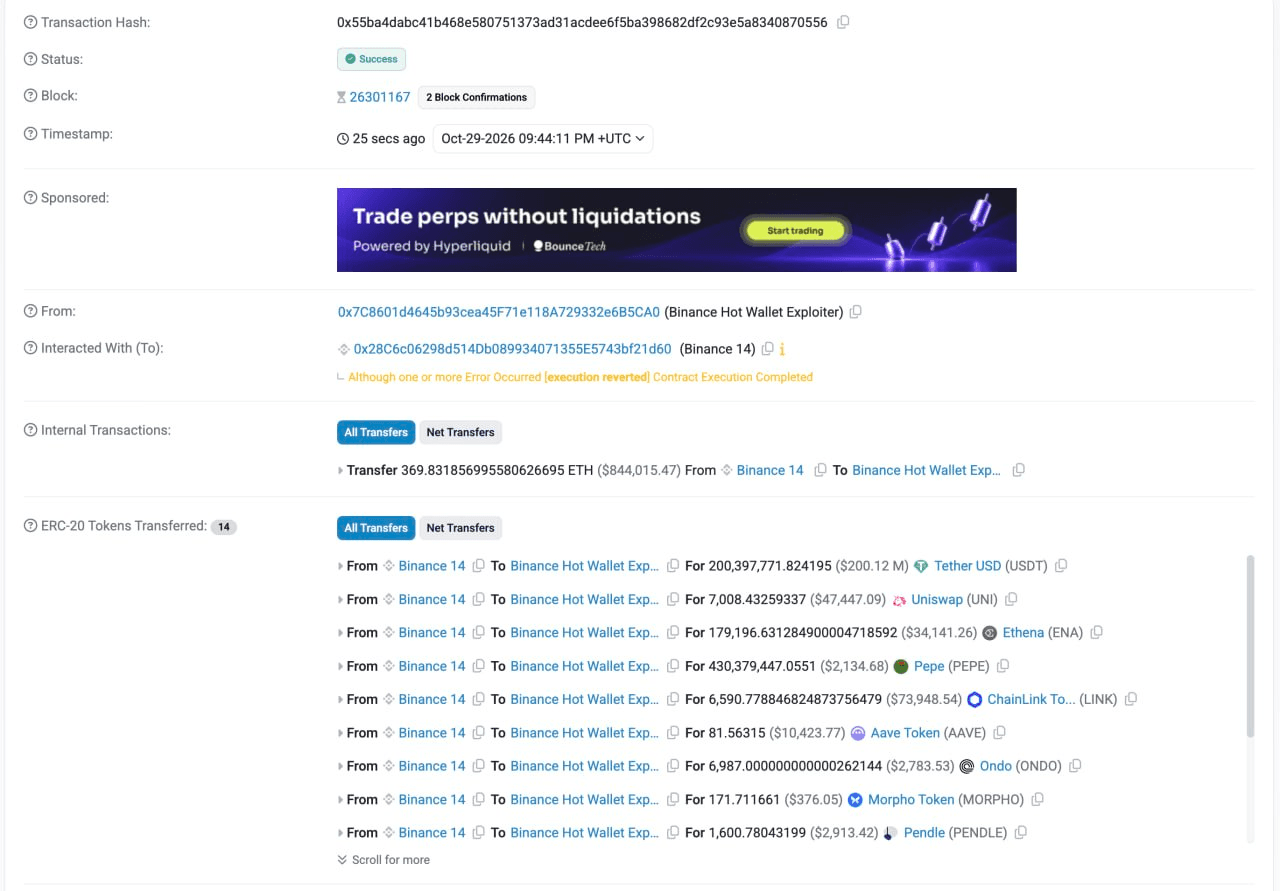Screen dimensions: 1280x891
Task: Open block 26301167 link
Action: pyautogui.click(x=380, y=97)
